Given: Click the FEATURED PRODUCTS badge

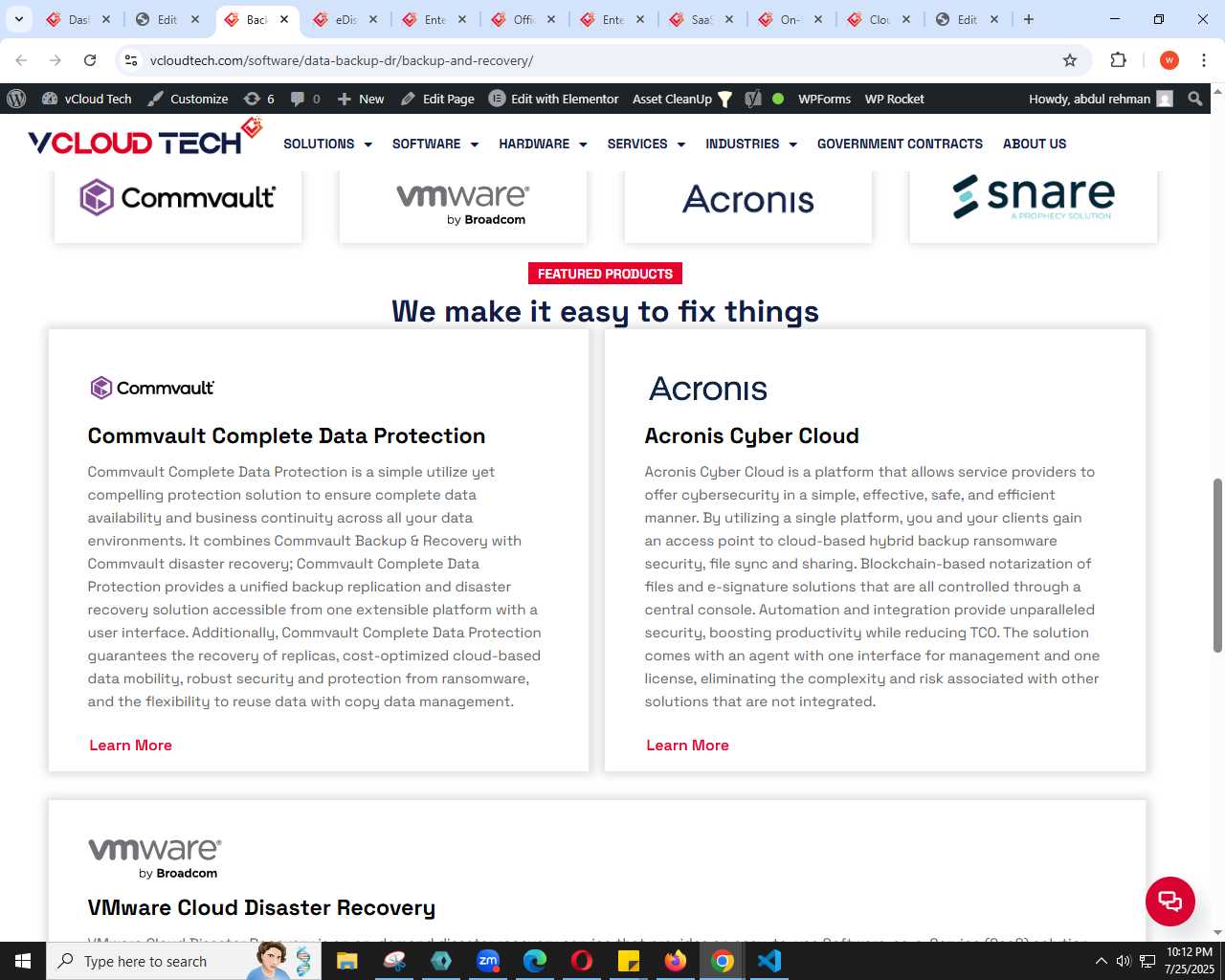Looking at the screenshot, I should (605, 274).
